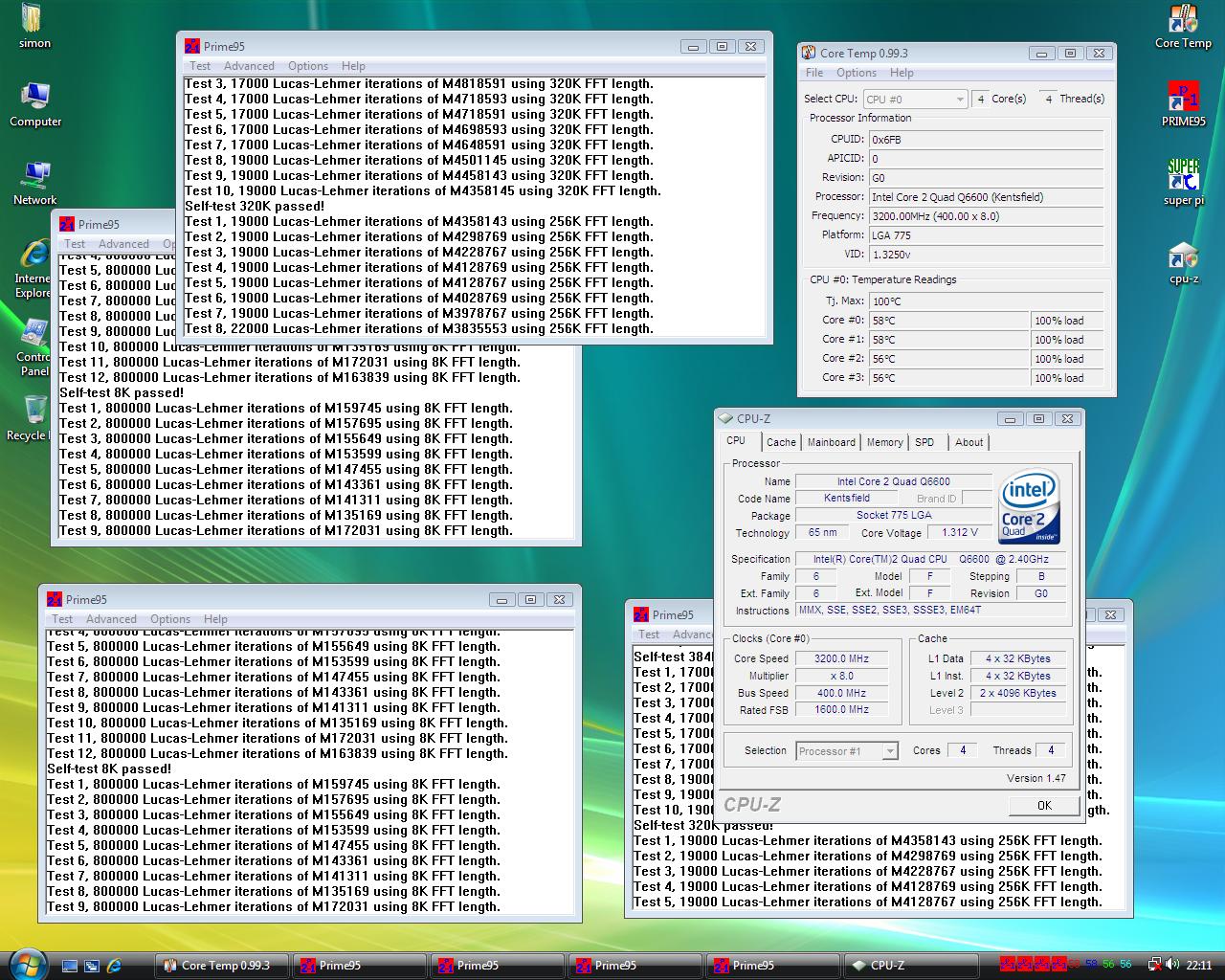Open the File menu in Core Temp
Image resolution: width=1225 pixels, height=980 pixels.
[814, 73]
